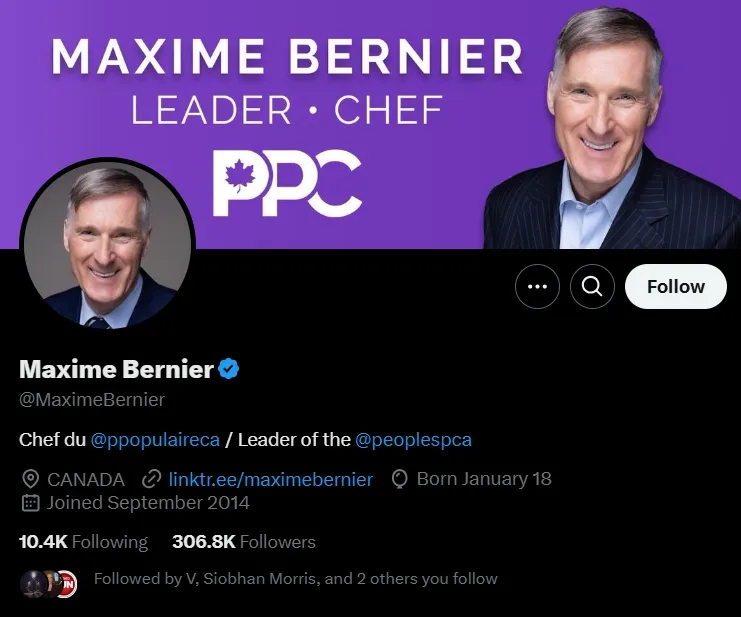Image resolution: width=741 pixels, height=617 pixels.
Task: Click the location pin icon beside CANADA
Action: (30, 479)
